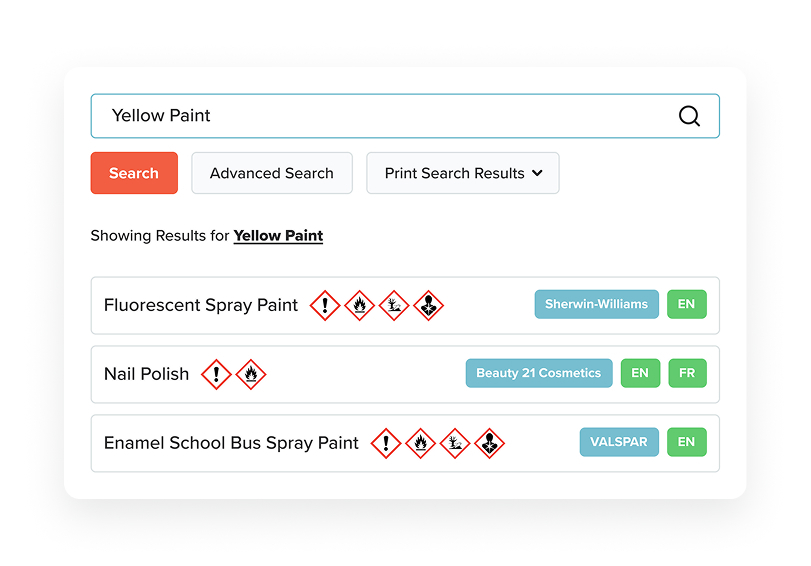
Task: Click the red Search button
Action: click(x=134, y=173)
